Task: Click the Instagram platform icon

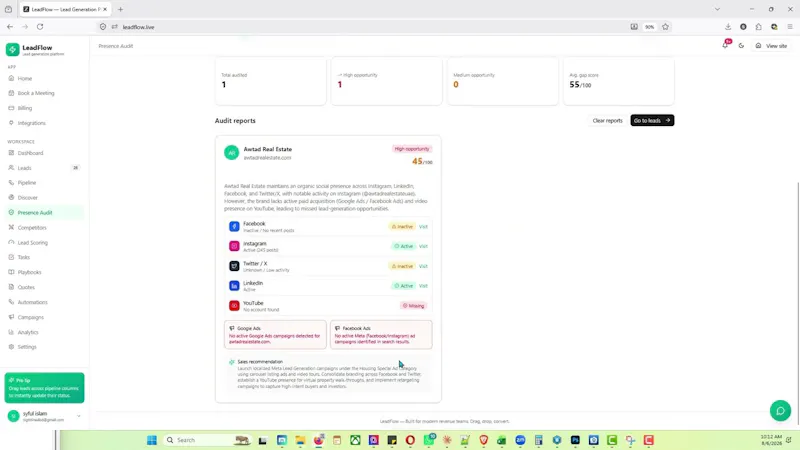Action: click(x=234, y=246)
